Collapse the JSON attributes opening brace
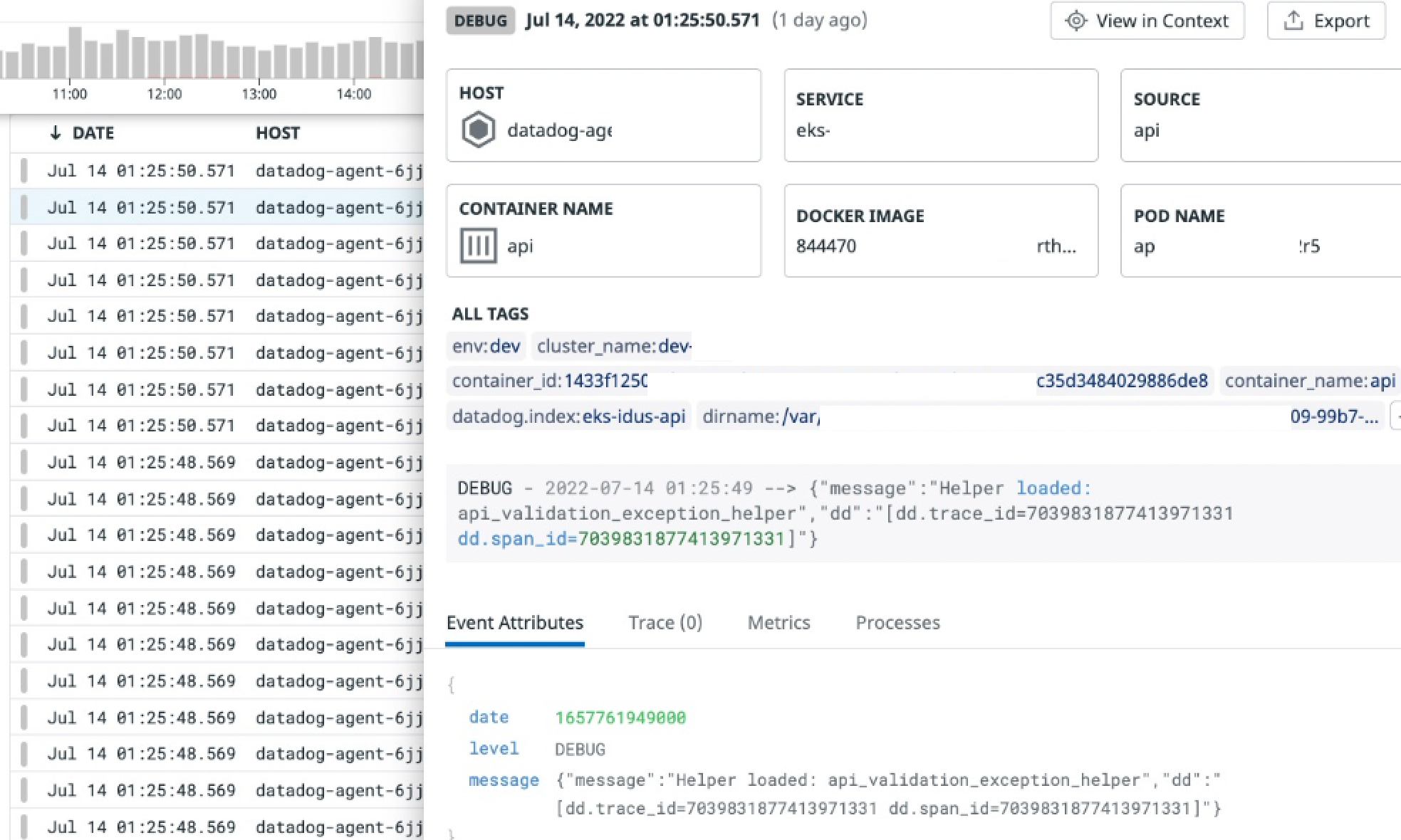The width and height of the screenshot is (1401, 840). (451, 685)
